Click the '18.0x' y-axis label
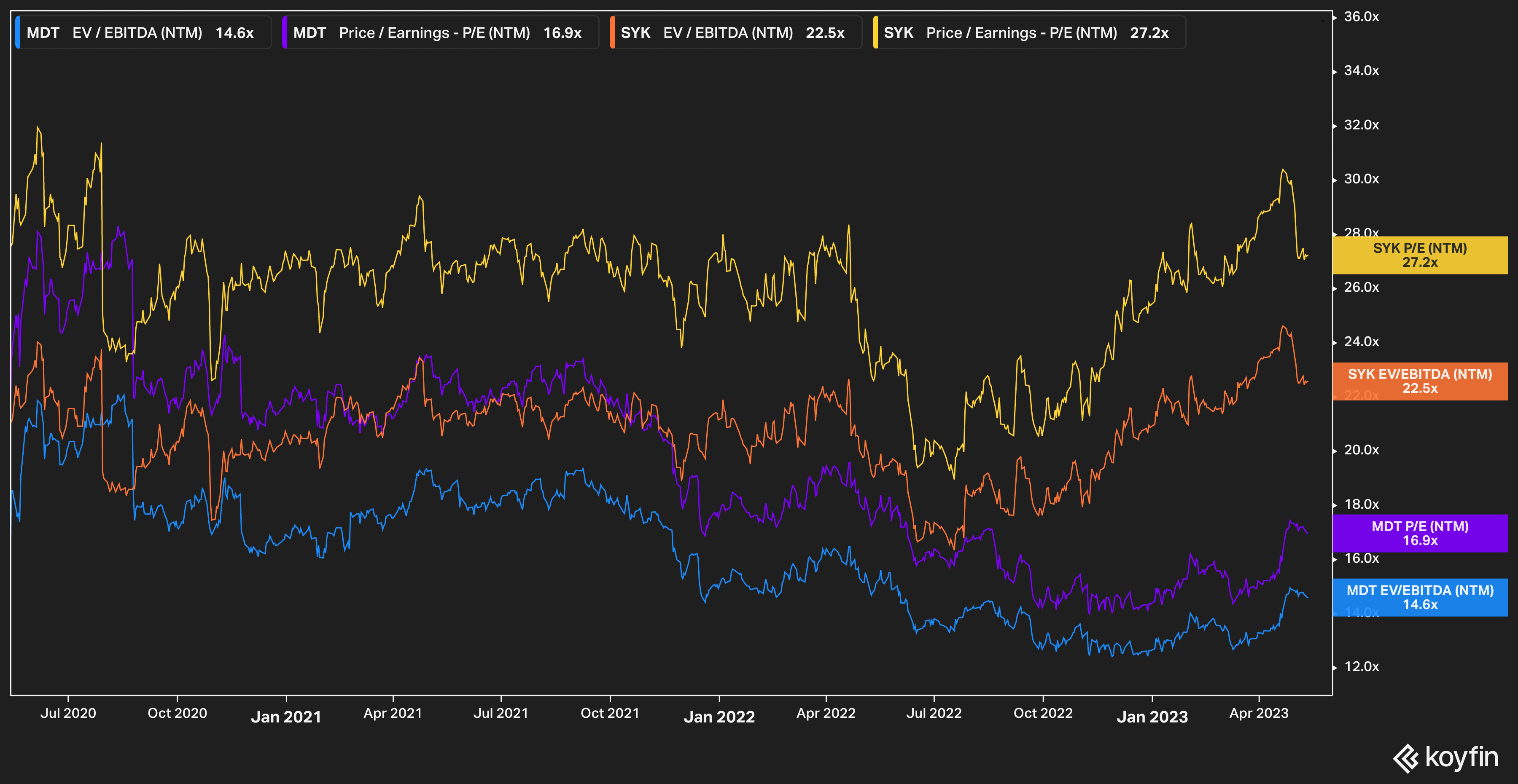This screenshot has height=784, width=1518. pyautogui.click(x=1361, y=504)
